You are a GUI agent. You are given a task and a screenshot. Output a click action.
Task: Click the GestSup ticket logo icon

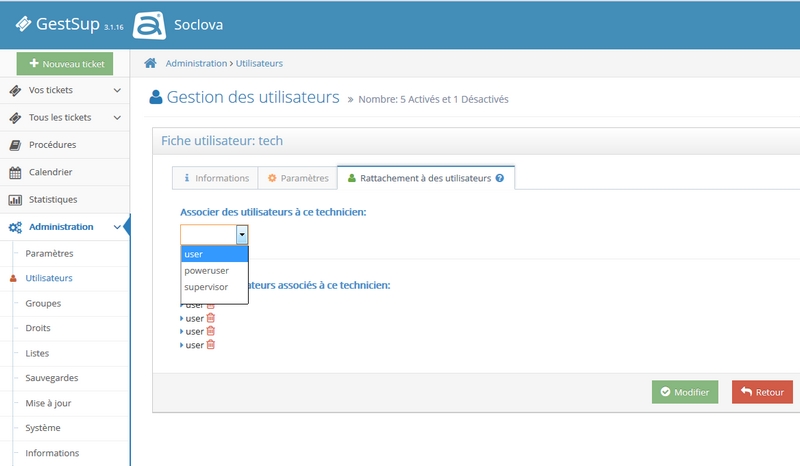pyautogui.click(x=24, y=24)
